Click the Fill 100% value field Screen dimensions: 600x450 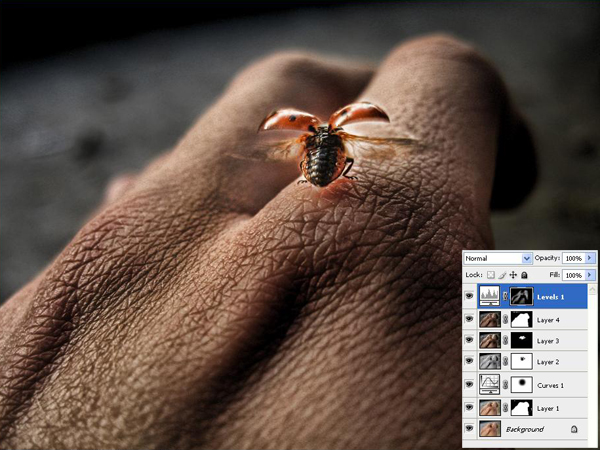coord(574,275)
